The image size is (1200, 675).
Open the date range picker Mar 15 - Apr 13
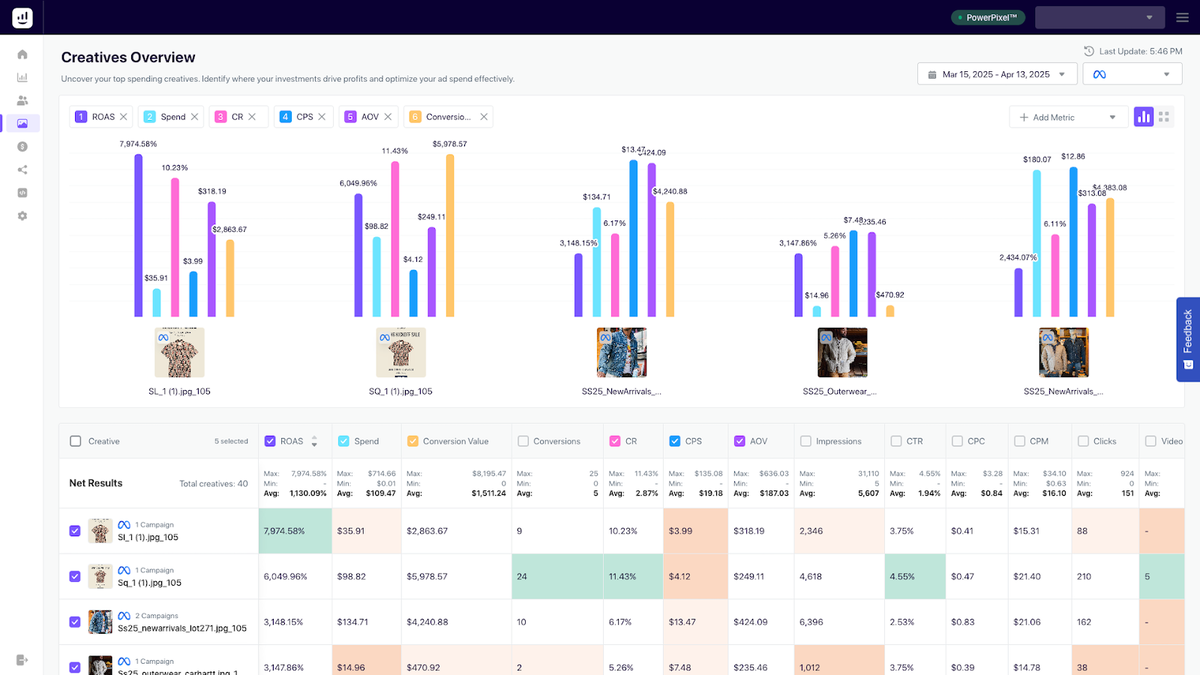coord(995,73)
